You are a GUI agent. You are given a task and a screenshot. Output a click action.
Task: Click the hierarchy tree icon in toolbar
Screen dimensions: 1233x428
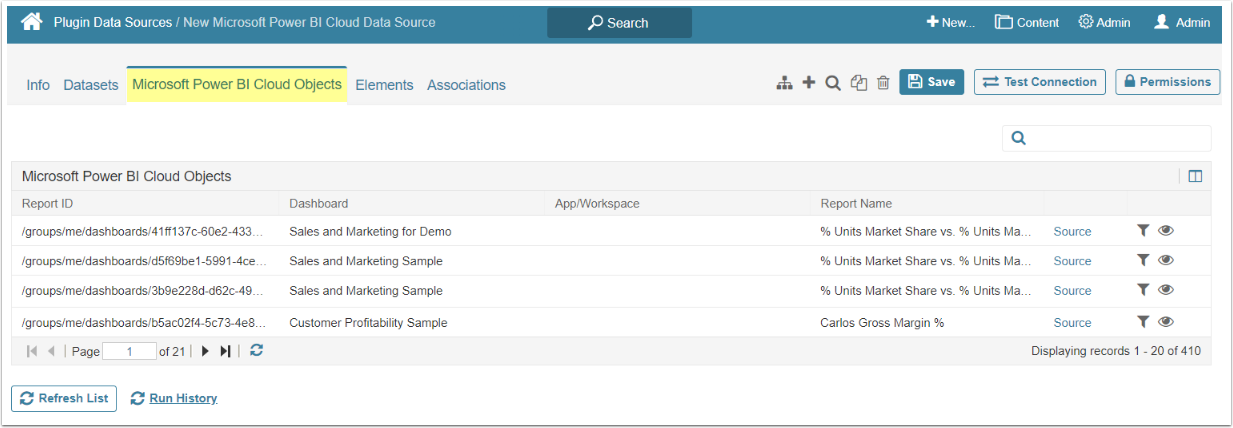point(785,84)
